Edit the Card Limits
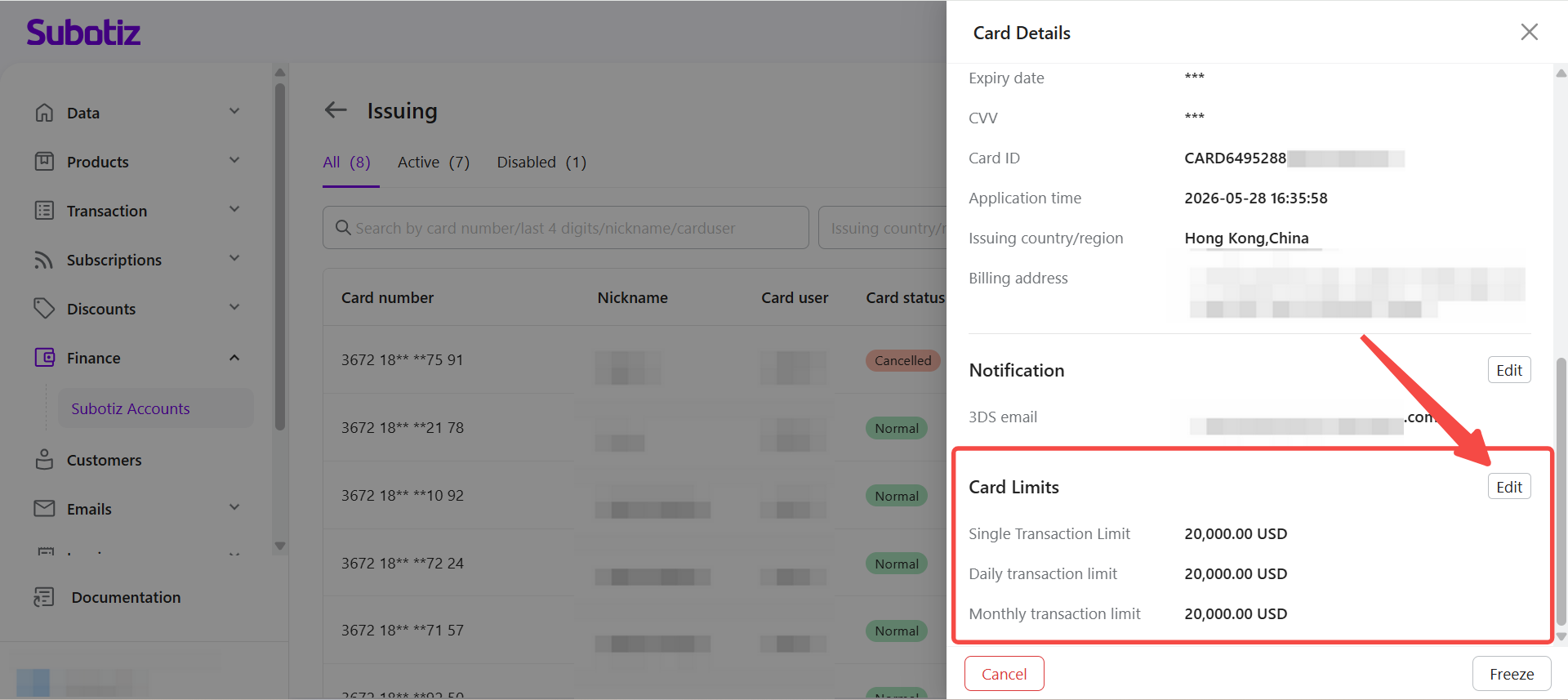Viewport: 1568px width, 700px height. 1508,487
